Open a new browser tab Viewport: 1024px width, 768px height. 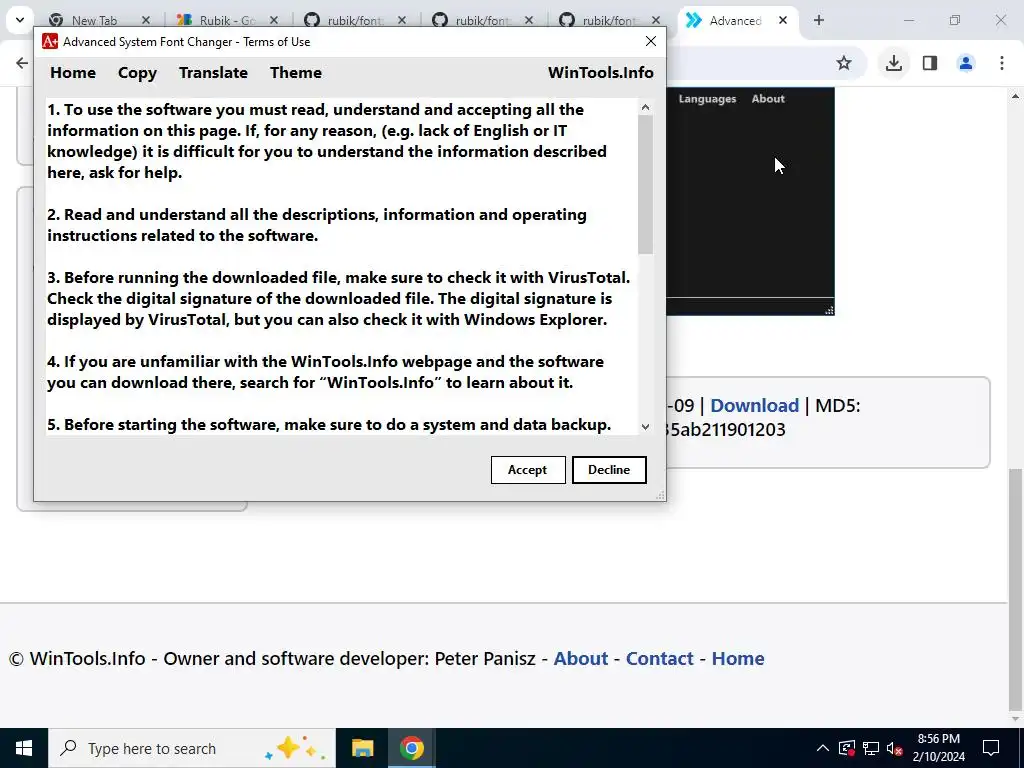click(819, 20)
